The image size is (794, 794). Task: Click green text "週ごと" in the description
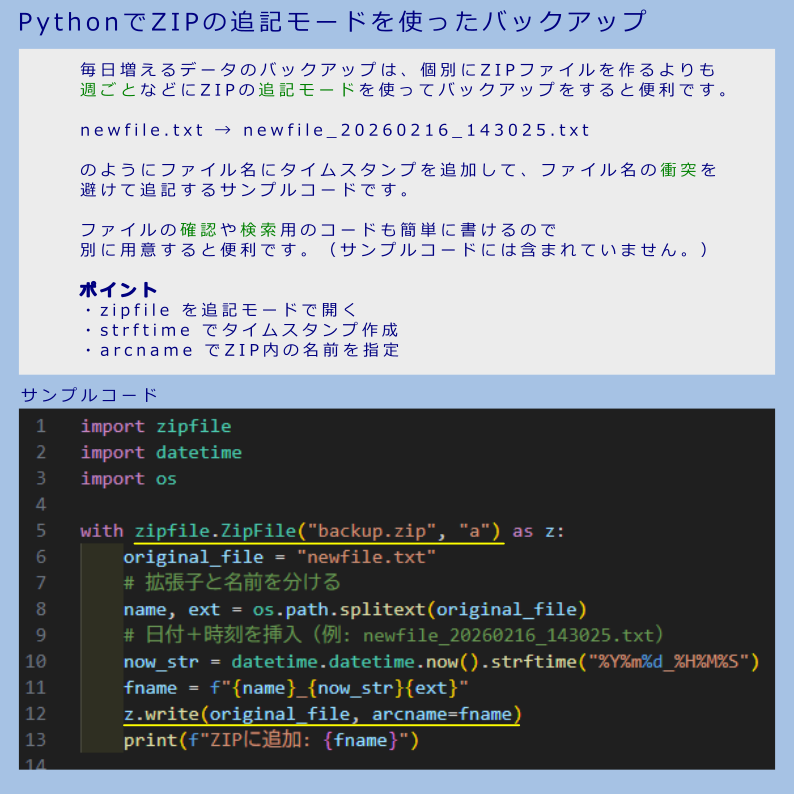[x=108, y=90]
